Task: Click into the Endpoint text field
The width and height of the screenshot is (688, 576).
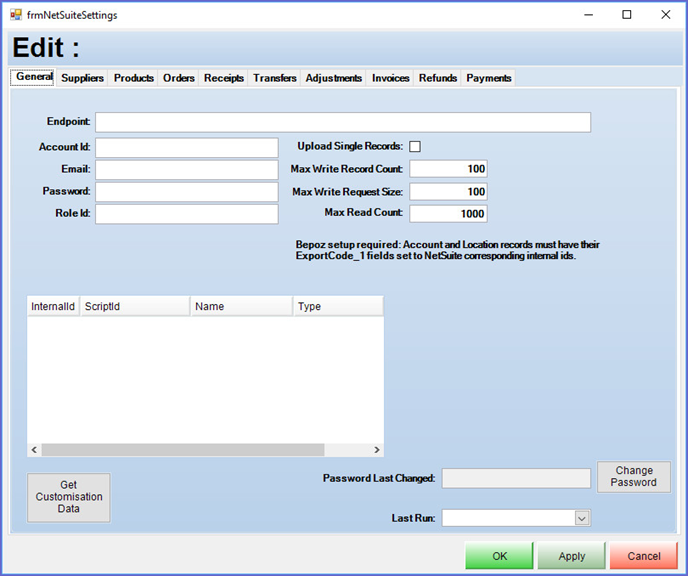Action: 343,122
